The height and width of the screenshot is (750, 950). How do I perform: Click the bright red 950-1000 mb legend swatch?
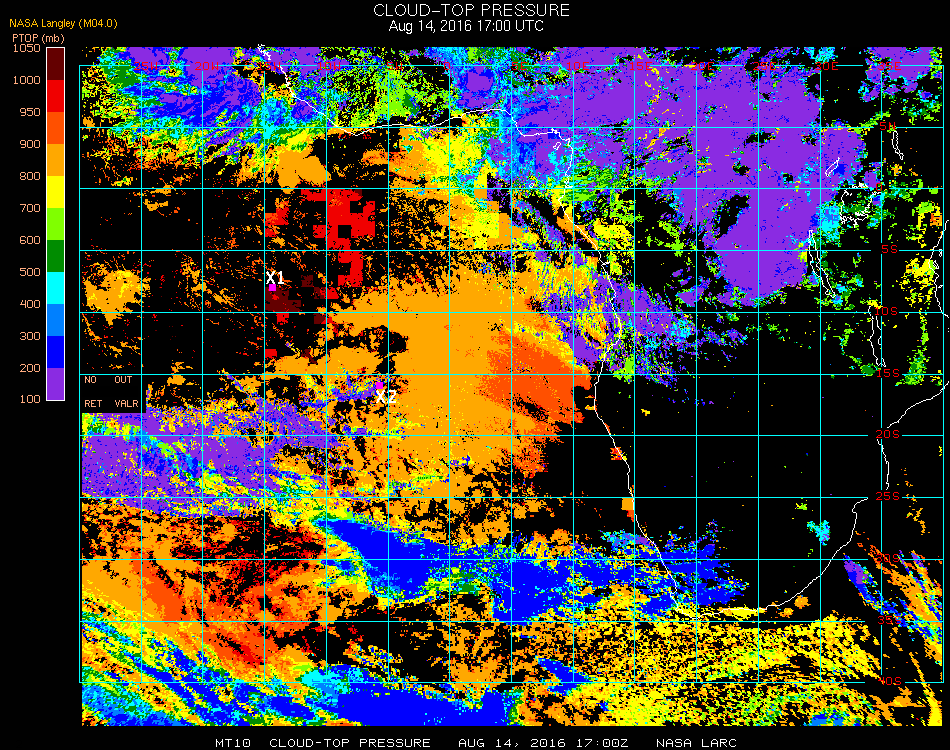[55, 95]
